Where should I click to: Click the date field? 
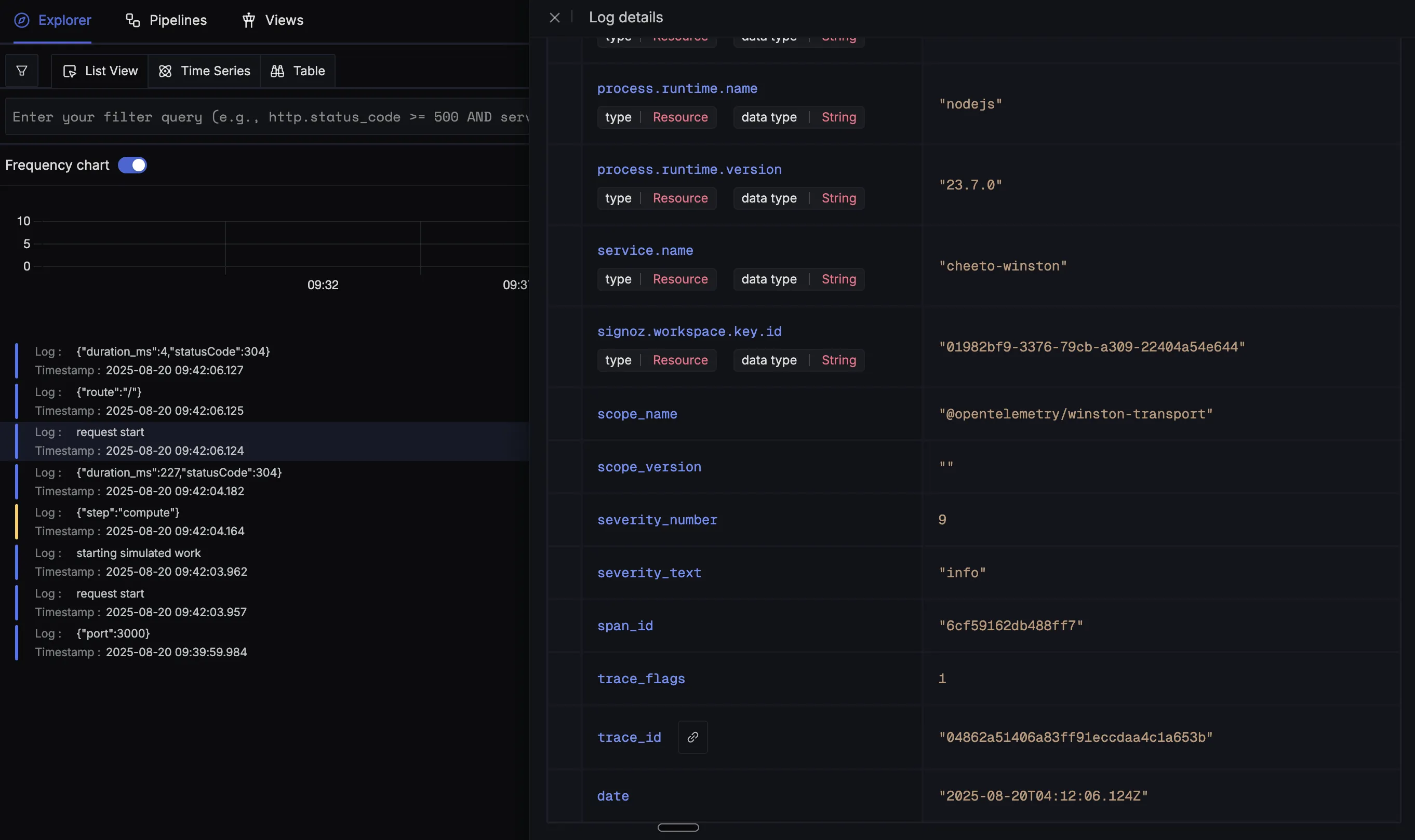612,796
